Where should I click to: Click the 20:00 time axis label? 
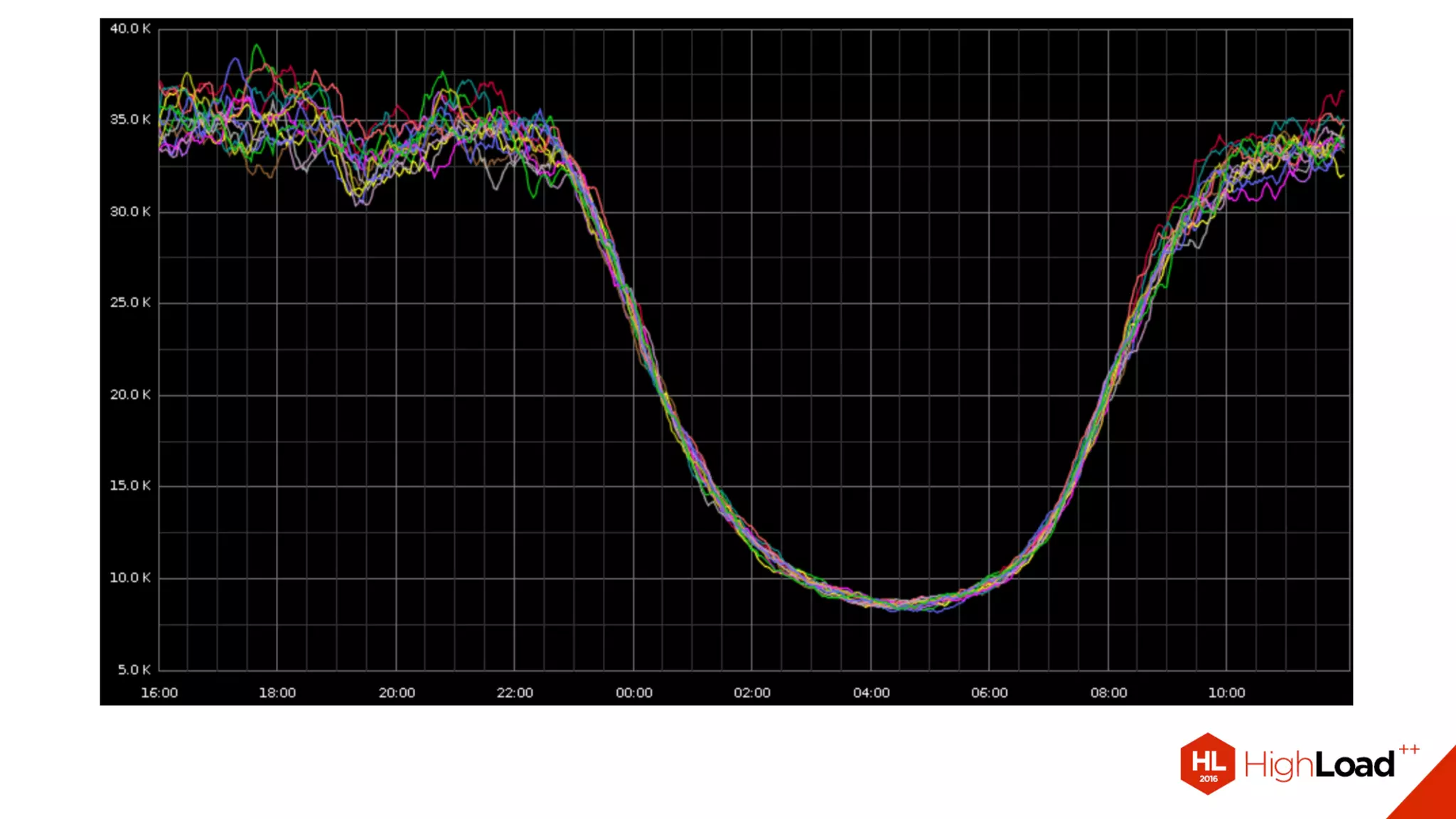coord(397,693)
